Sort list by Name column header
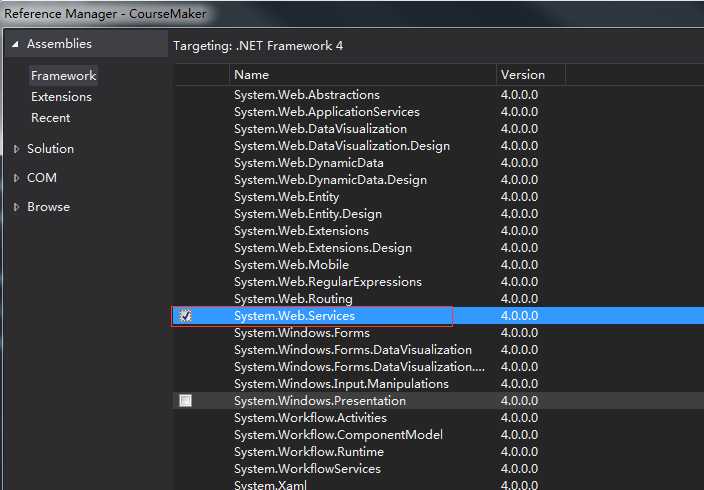Screen dimensions: 704x490 point(363,75)
